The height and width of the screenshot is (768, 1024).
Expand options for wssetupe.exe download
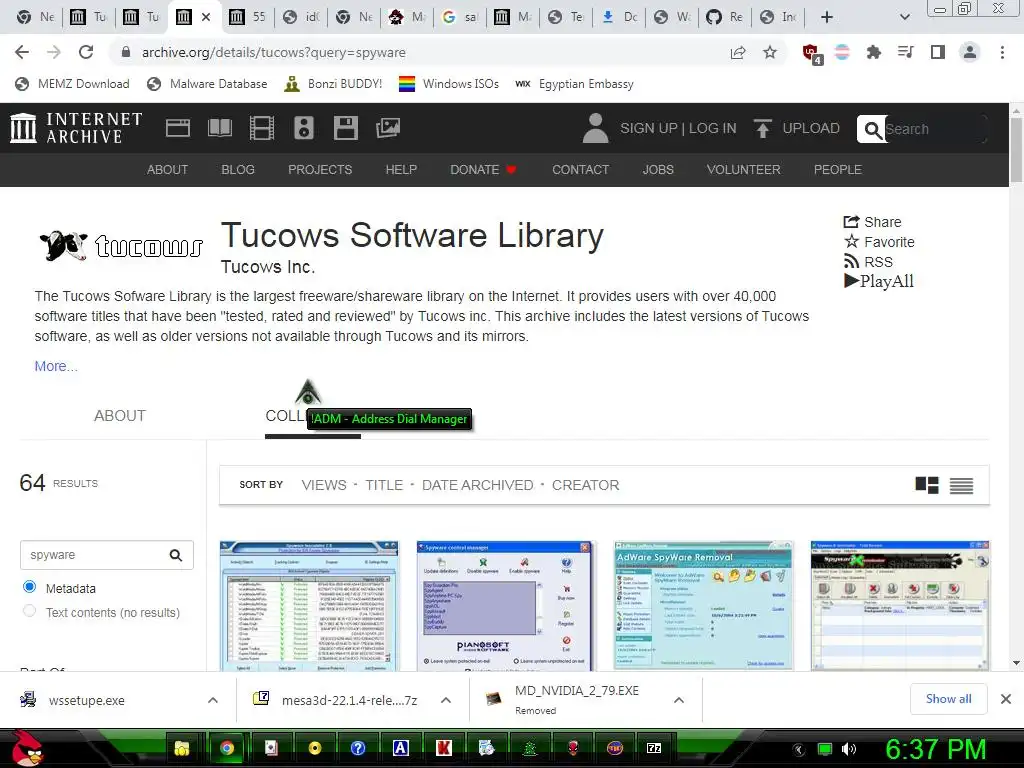pos(213,700)
